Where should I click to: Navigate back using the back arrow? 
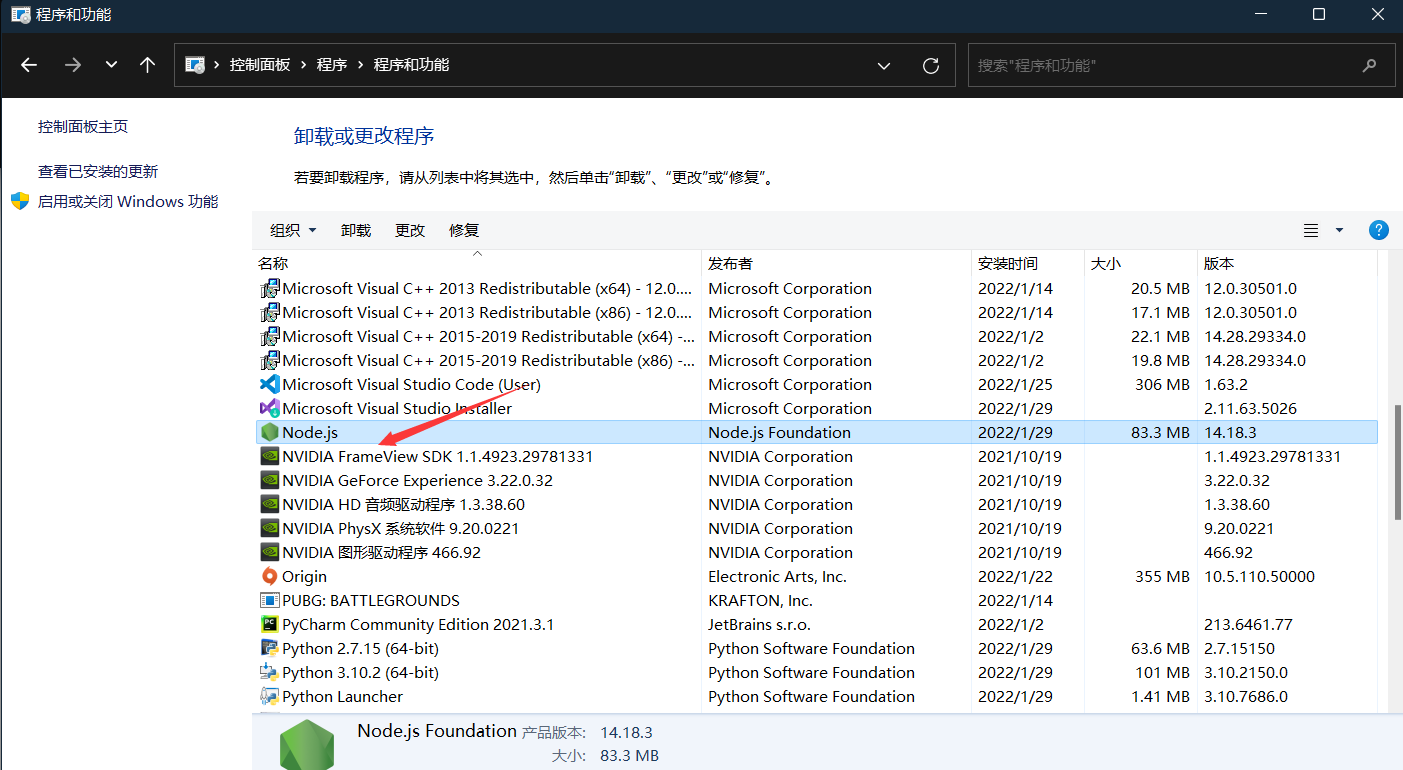click(x=29, y=64)
